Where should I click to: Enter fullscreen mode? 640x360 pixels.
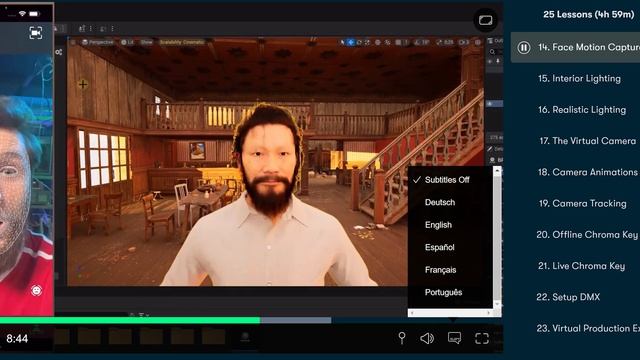(482, 338)
